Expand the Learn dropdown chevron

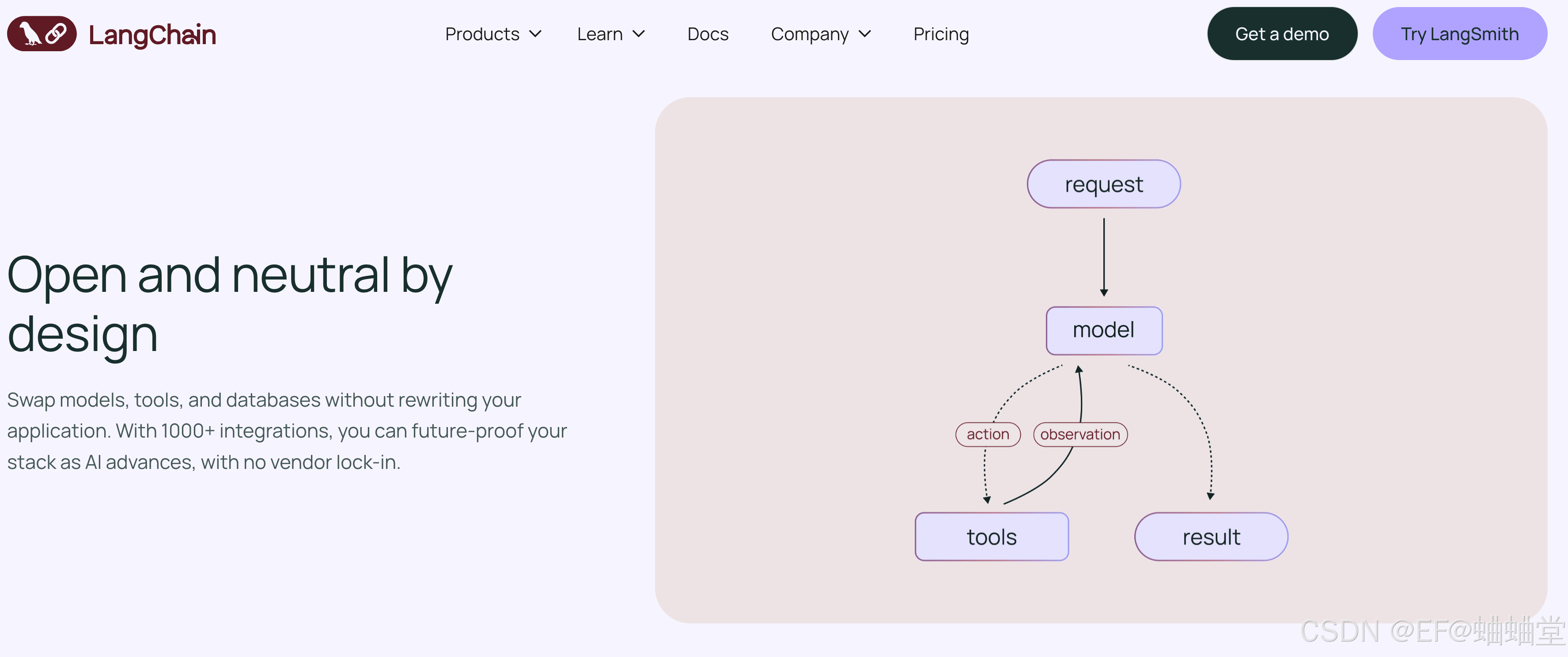coord(639,34)
